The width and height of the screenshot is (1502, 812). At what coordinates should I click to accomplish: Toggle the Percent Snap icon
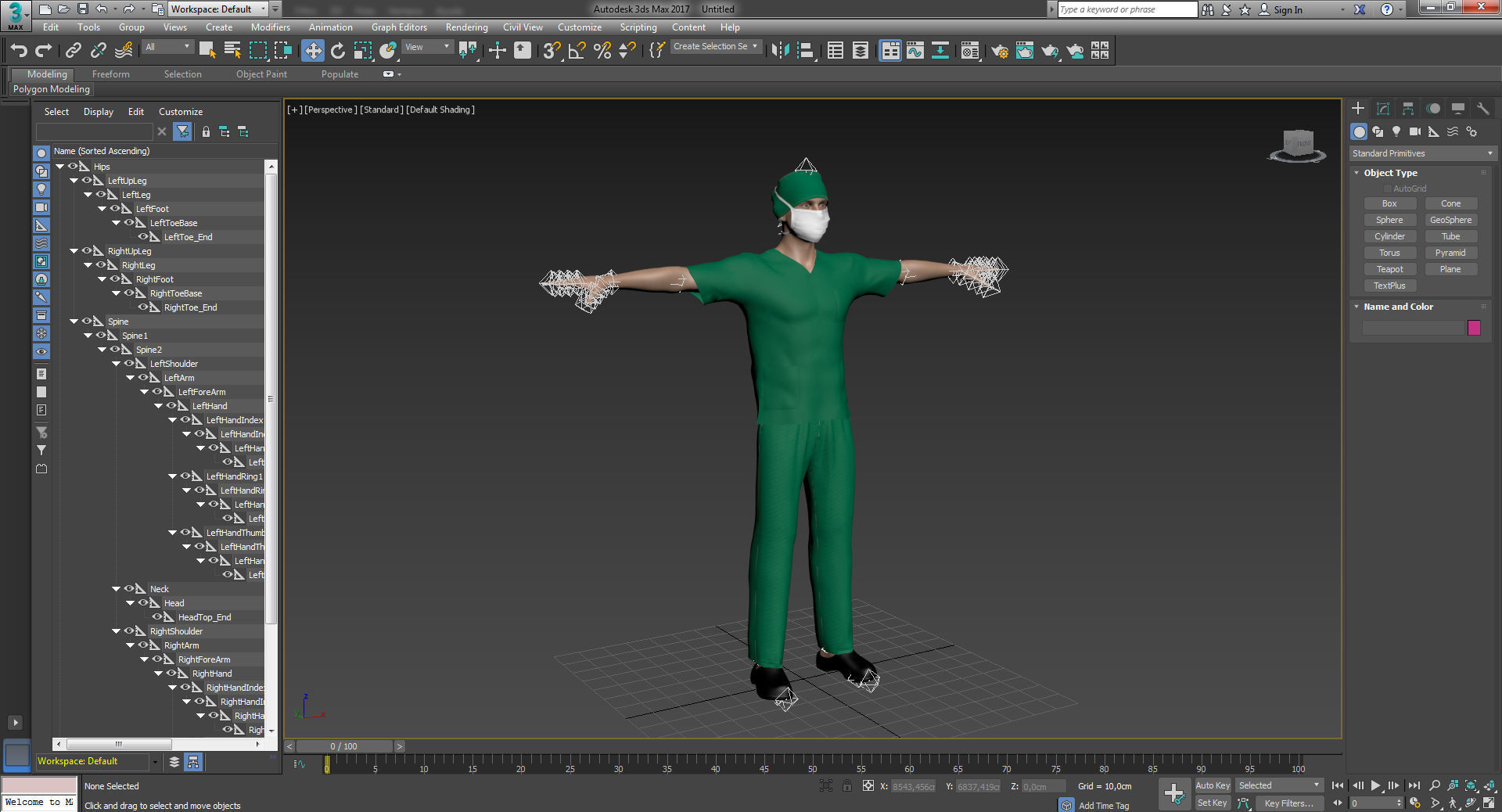(602, 51)
